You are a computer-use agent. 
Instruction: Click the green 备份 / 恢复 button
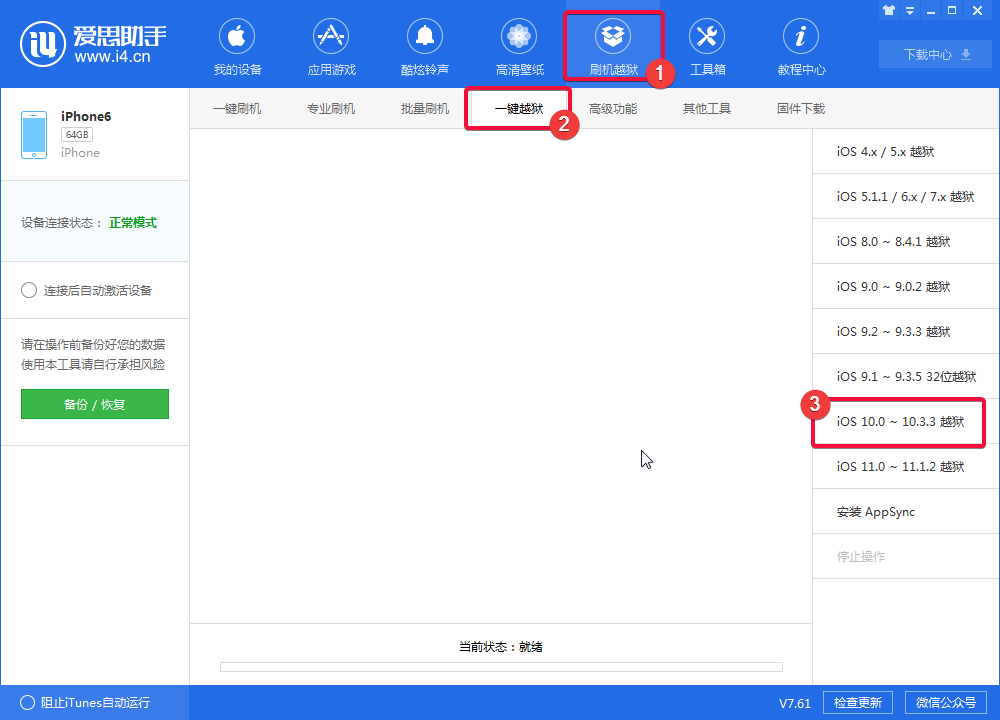click(94, 404)
